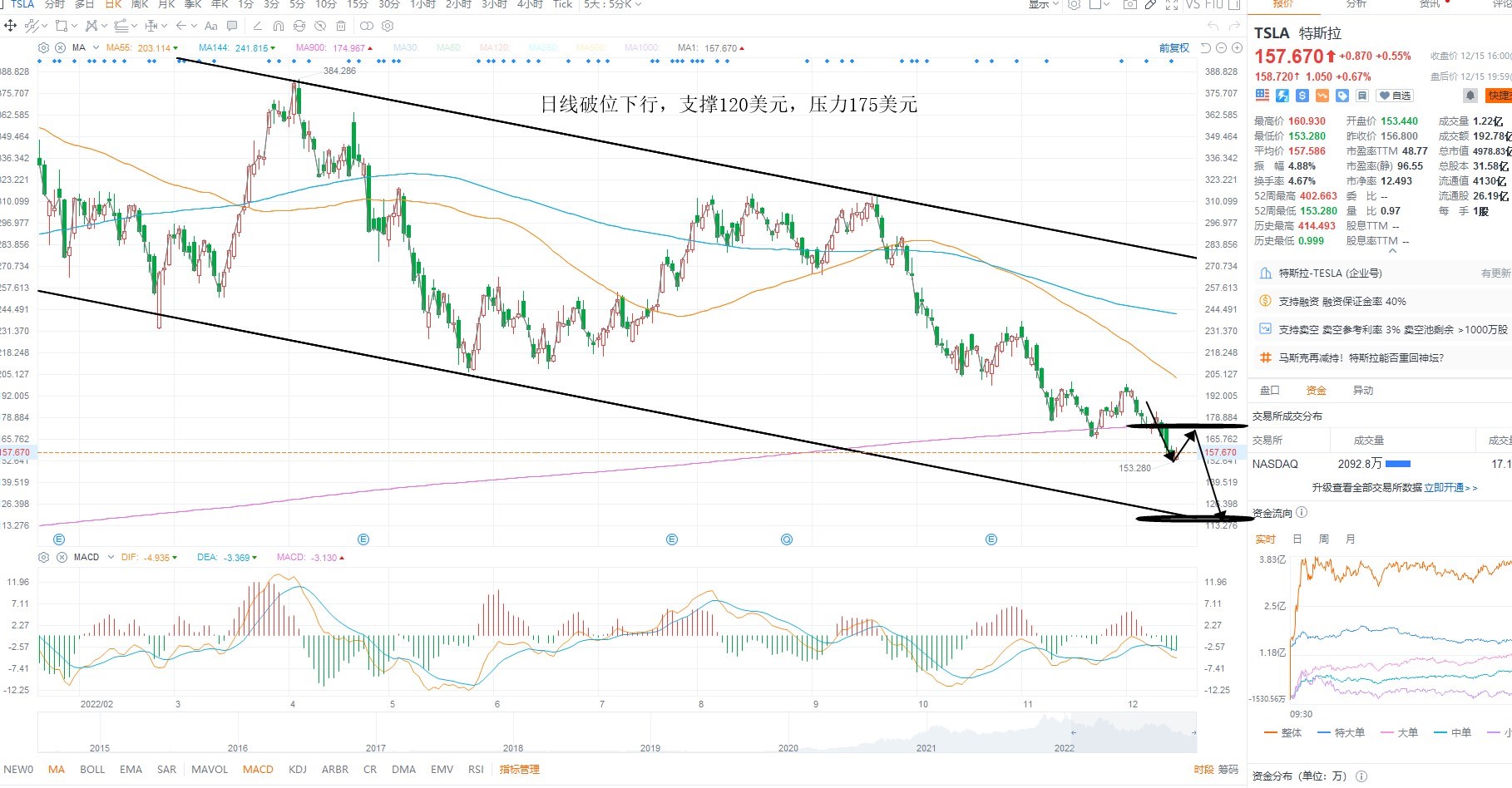Select the KDJ indicator tab
Image resolution: width=1512 pixels, height=788 pixels.
(298, 770)
